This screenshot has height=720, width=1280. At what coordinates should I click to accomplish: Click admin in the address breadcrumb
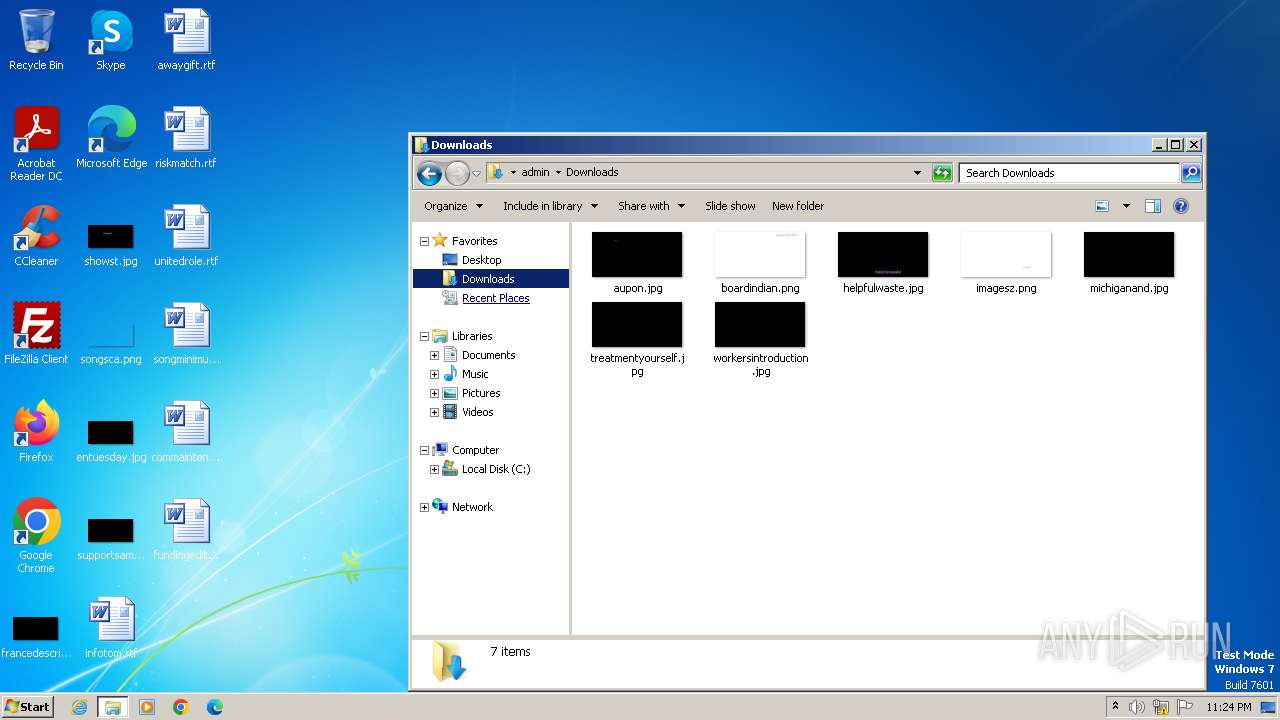point(535,172)
